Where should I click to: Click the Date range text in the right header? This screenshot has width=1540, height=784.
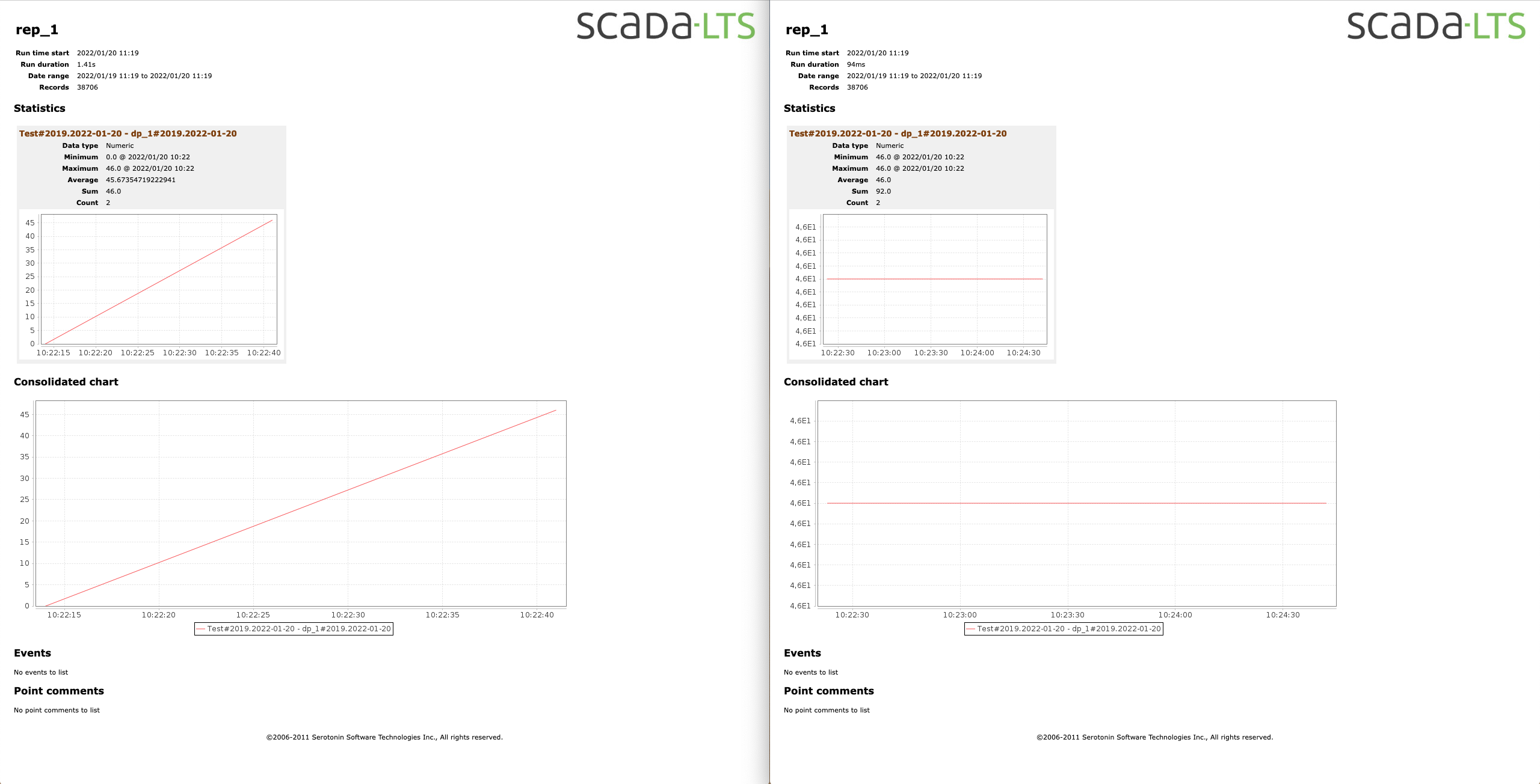click(x=818, y=76)
